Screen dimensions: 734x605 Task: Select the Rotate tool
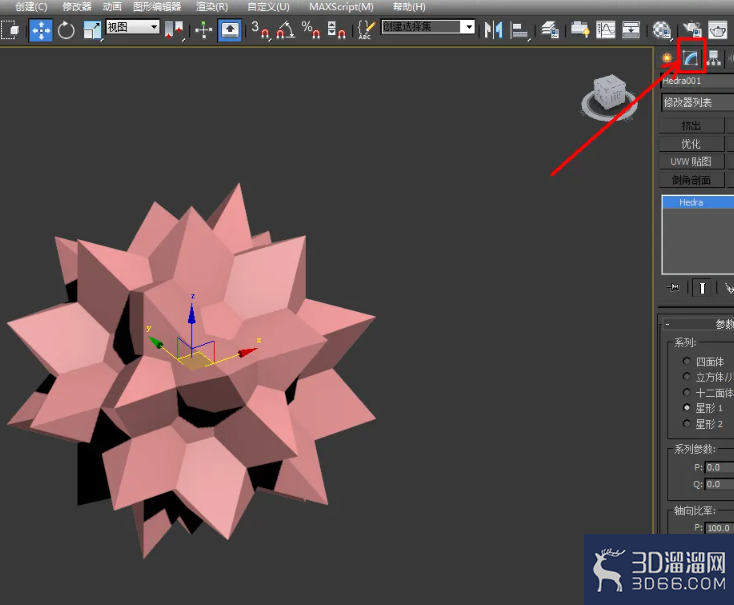pos(66,30)
